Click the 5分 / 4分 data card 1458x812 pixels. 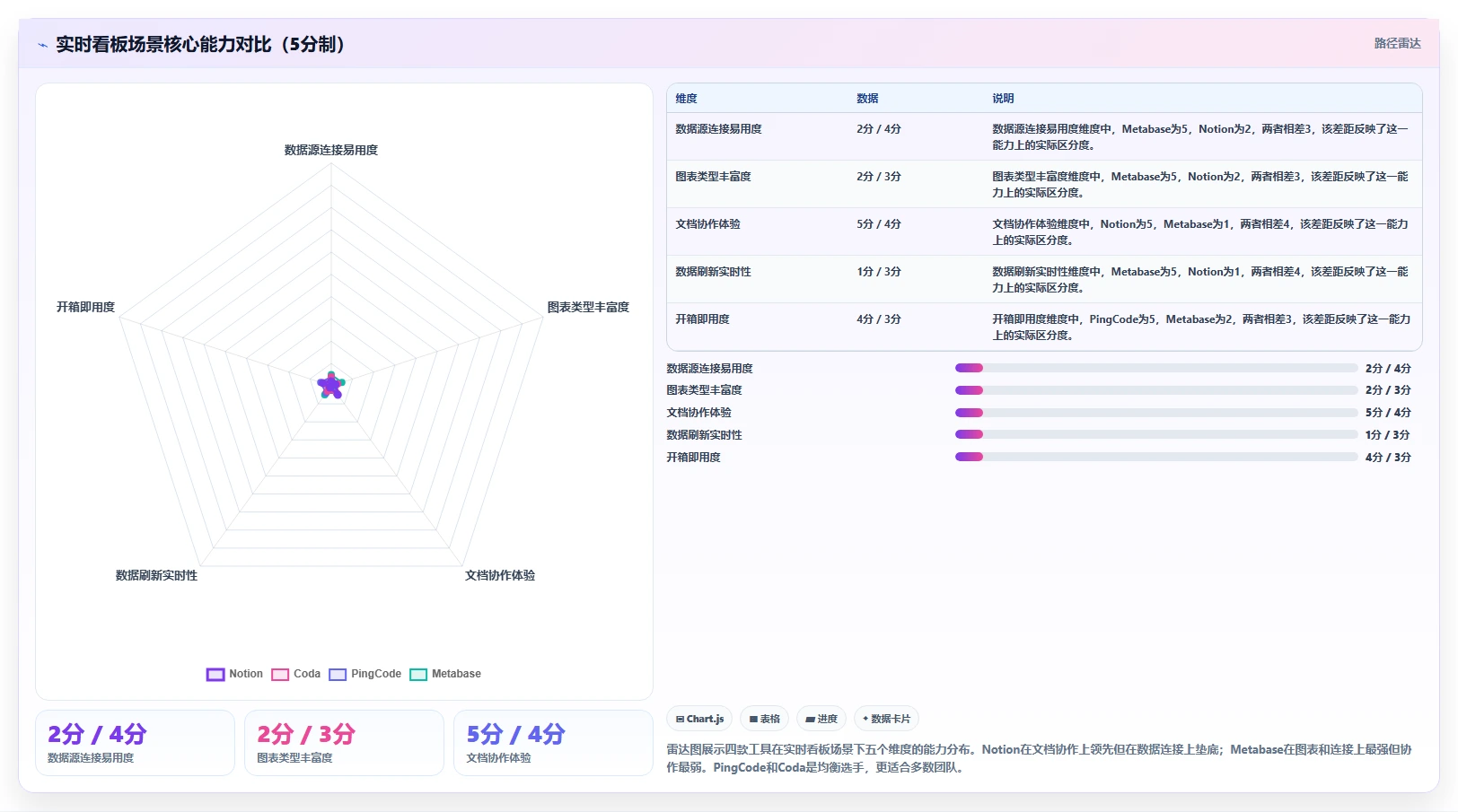[553, 743]
